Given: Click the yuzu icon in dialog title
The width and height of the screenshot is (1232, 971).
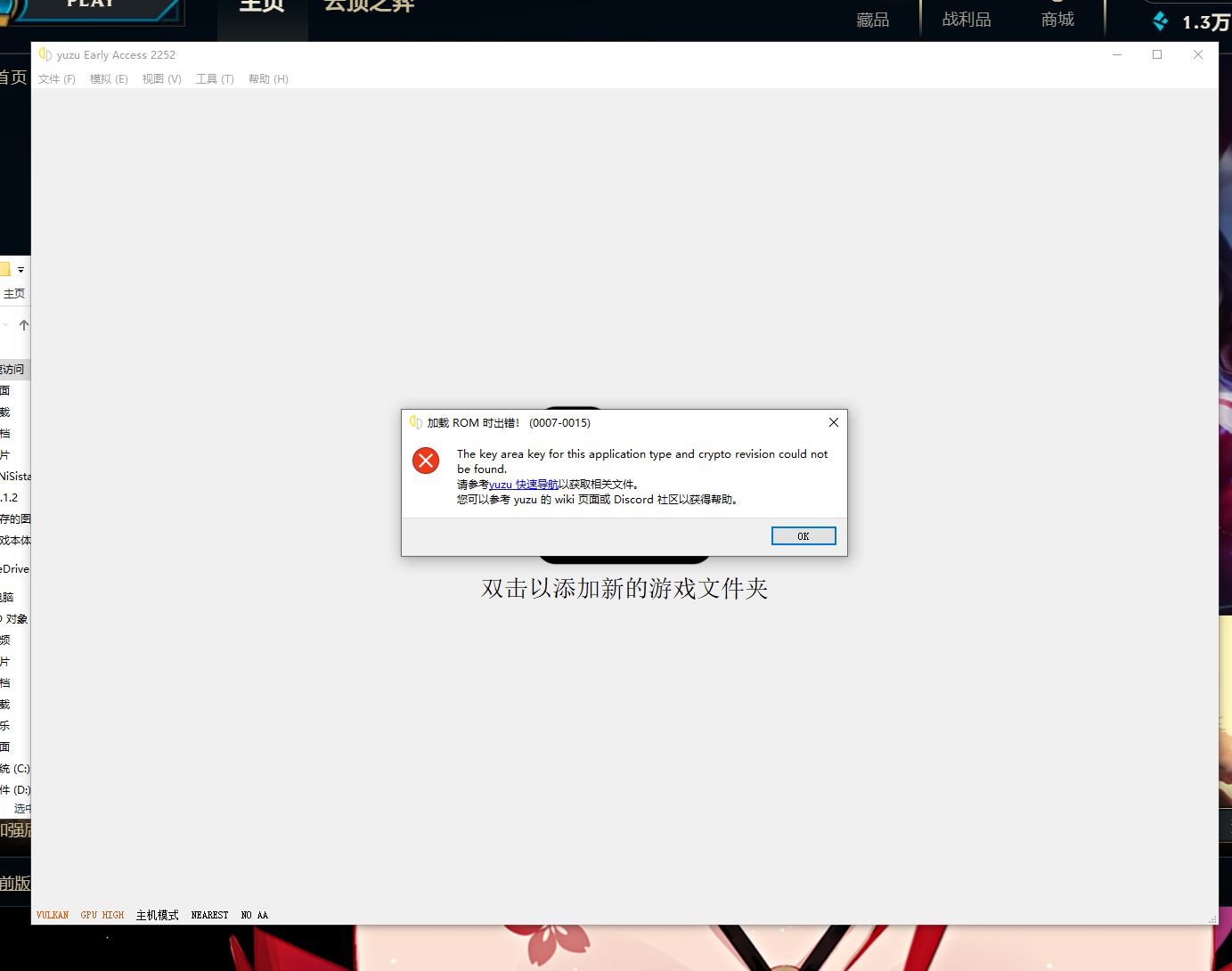Looking at the screenshot, I should pos(415,422).
